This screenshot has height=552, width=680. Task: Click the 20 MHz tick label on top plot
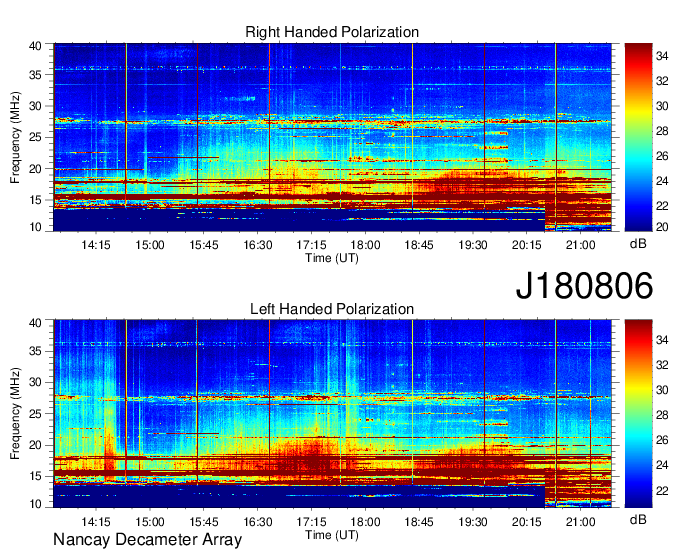click(x=35, y=169)
